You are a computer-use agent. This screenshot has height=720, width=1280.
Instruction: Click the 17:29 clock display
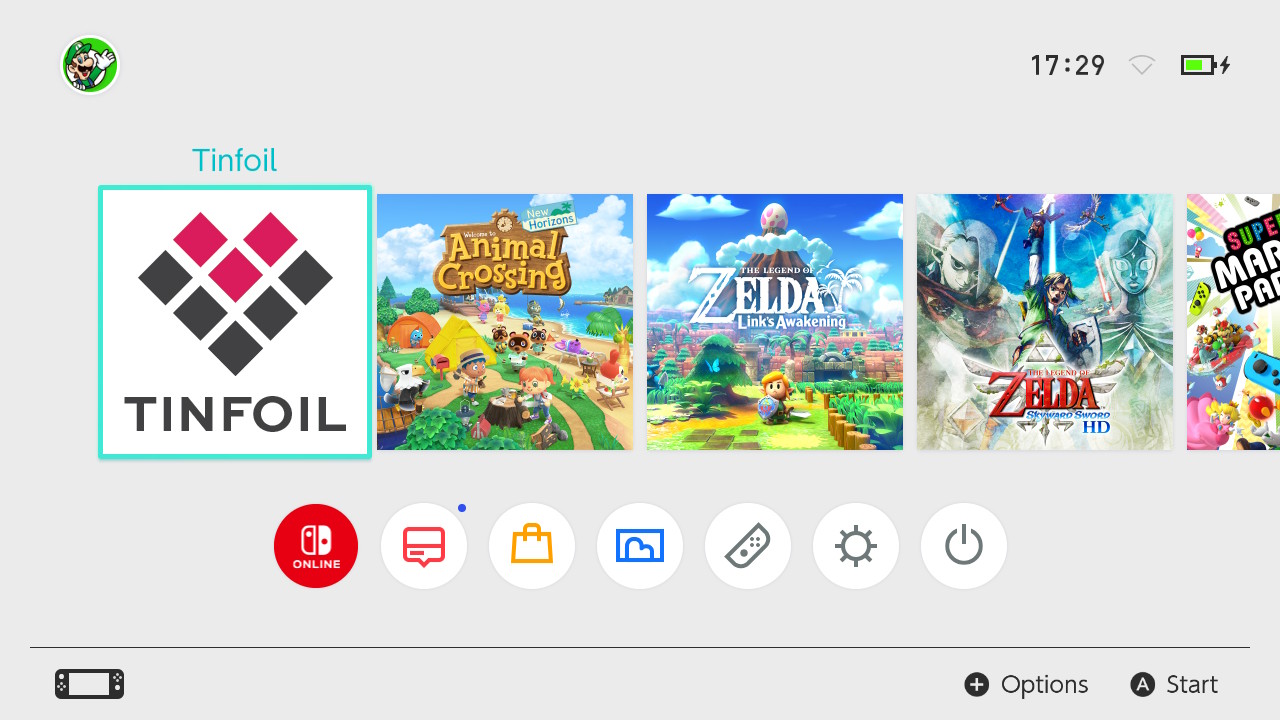coord(1068,66)
